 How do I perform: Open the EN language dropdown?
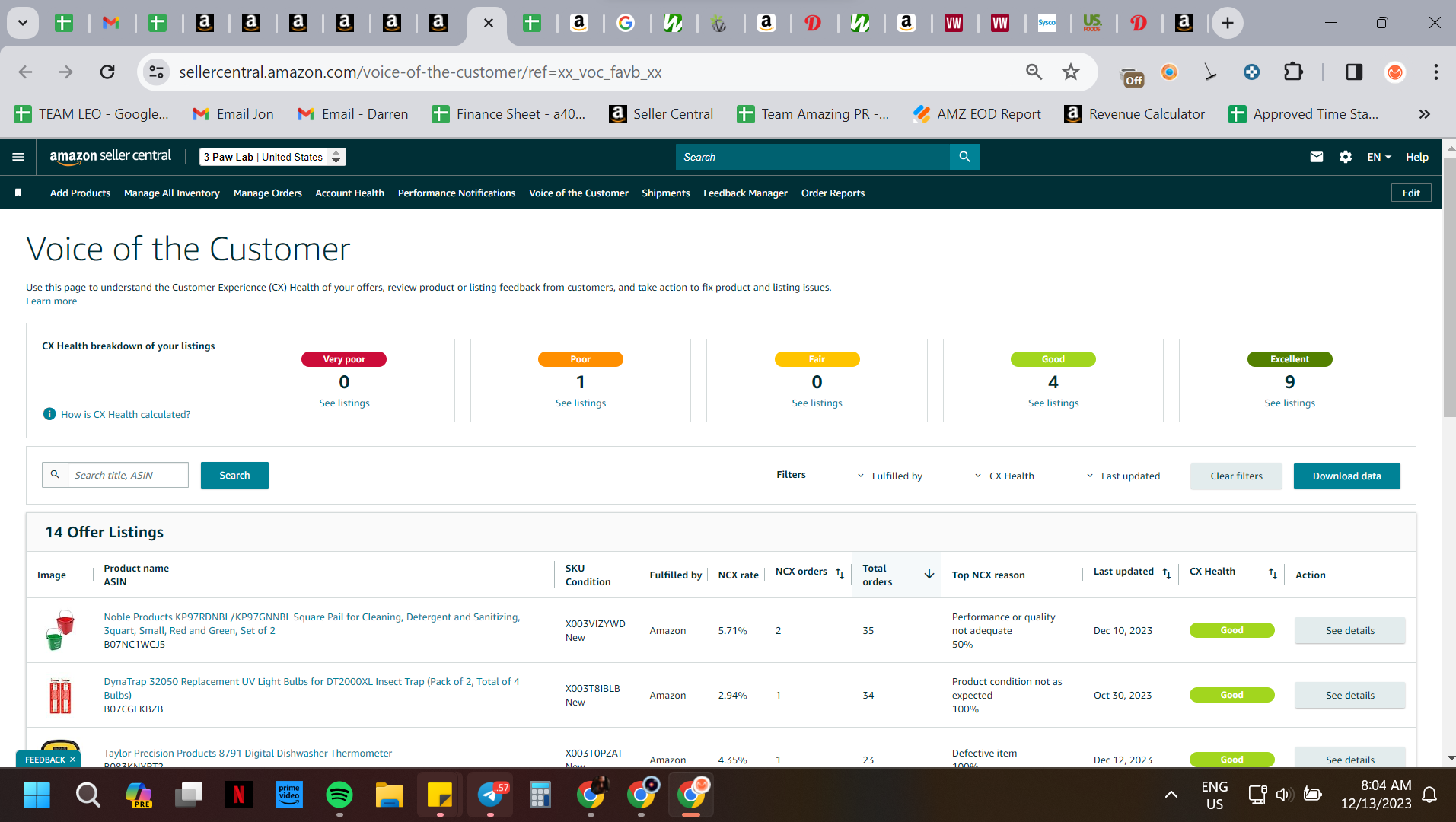coord(1378,157)
